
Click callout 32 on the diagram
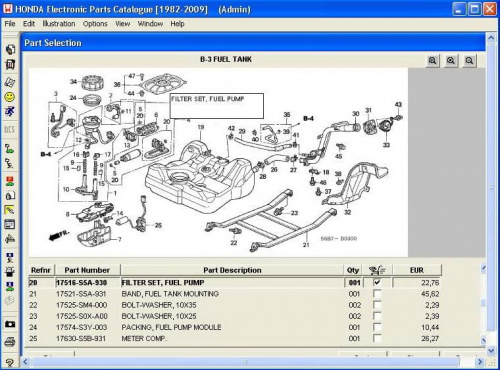point(348,212)
